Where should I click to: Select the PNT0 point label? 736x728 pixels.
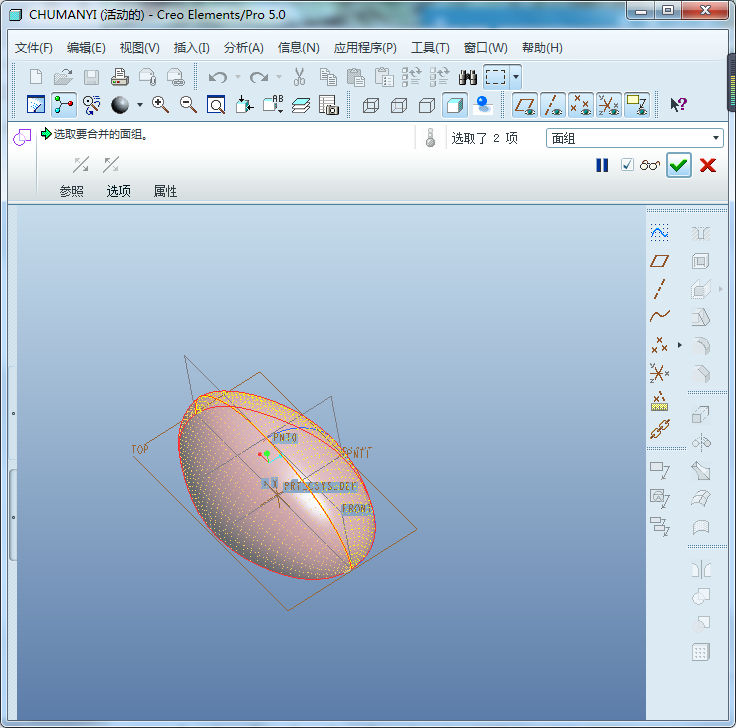(285, 437)
